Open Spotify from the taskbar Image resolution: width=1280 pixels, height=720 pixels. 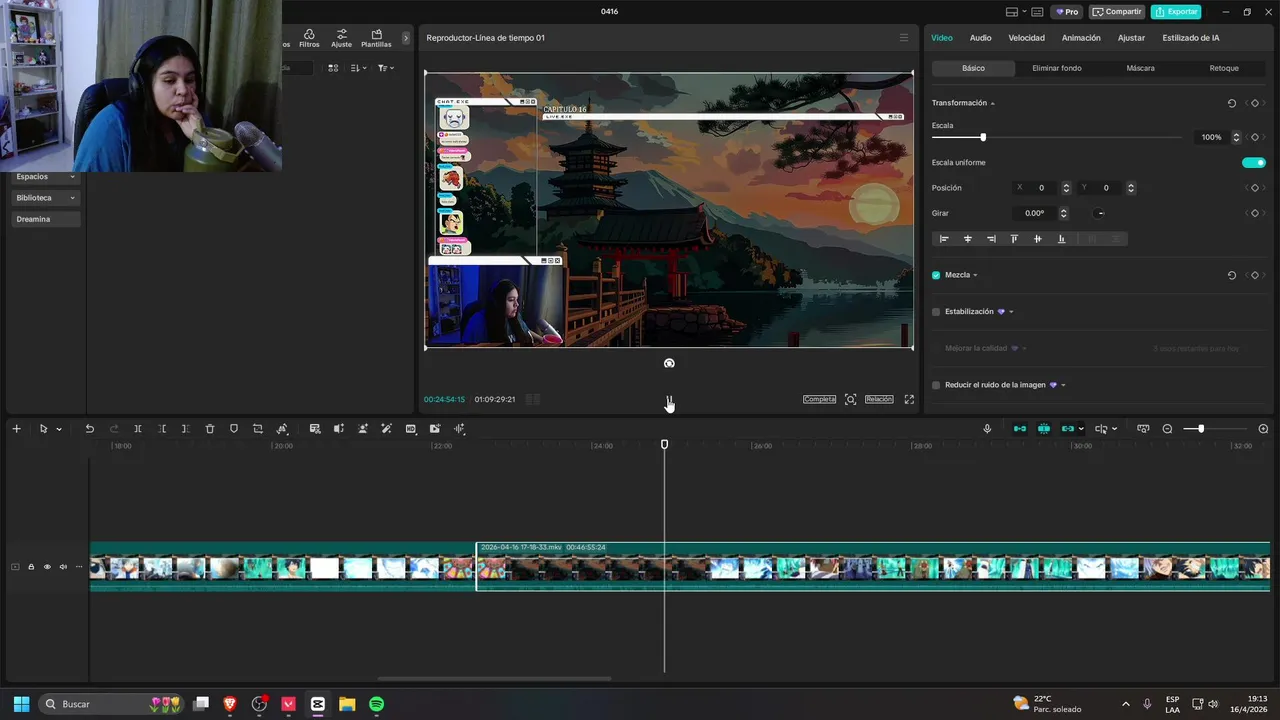(376, 704)
